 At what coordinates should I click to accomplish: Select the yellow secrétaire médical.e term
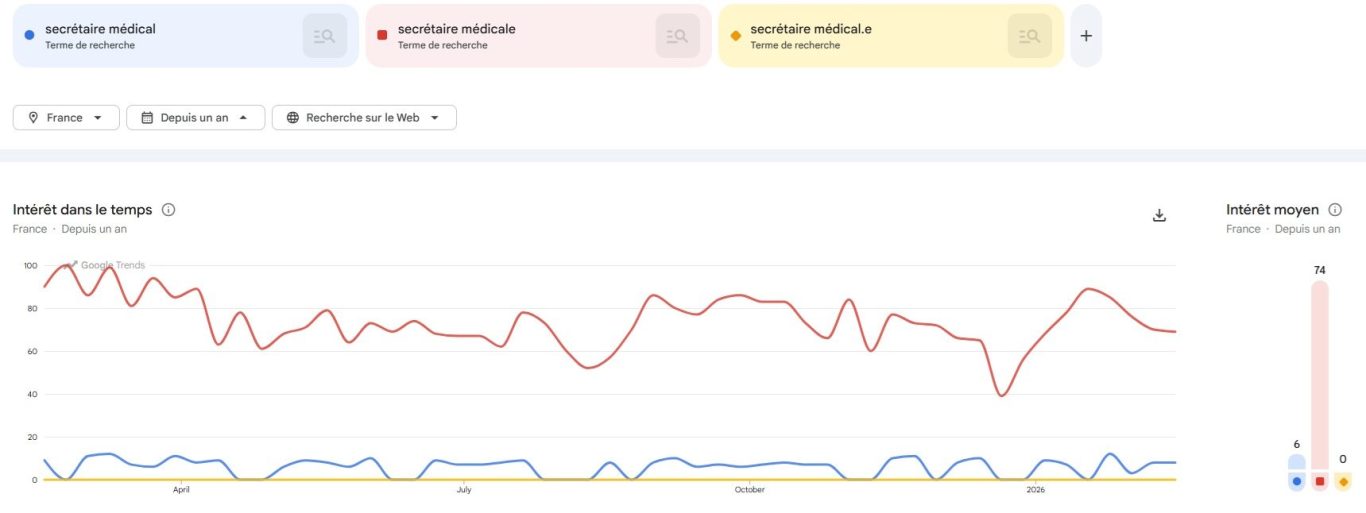coord(810,30)
